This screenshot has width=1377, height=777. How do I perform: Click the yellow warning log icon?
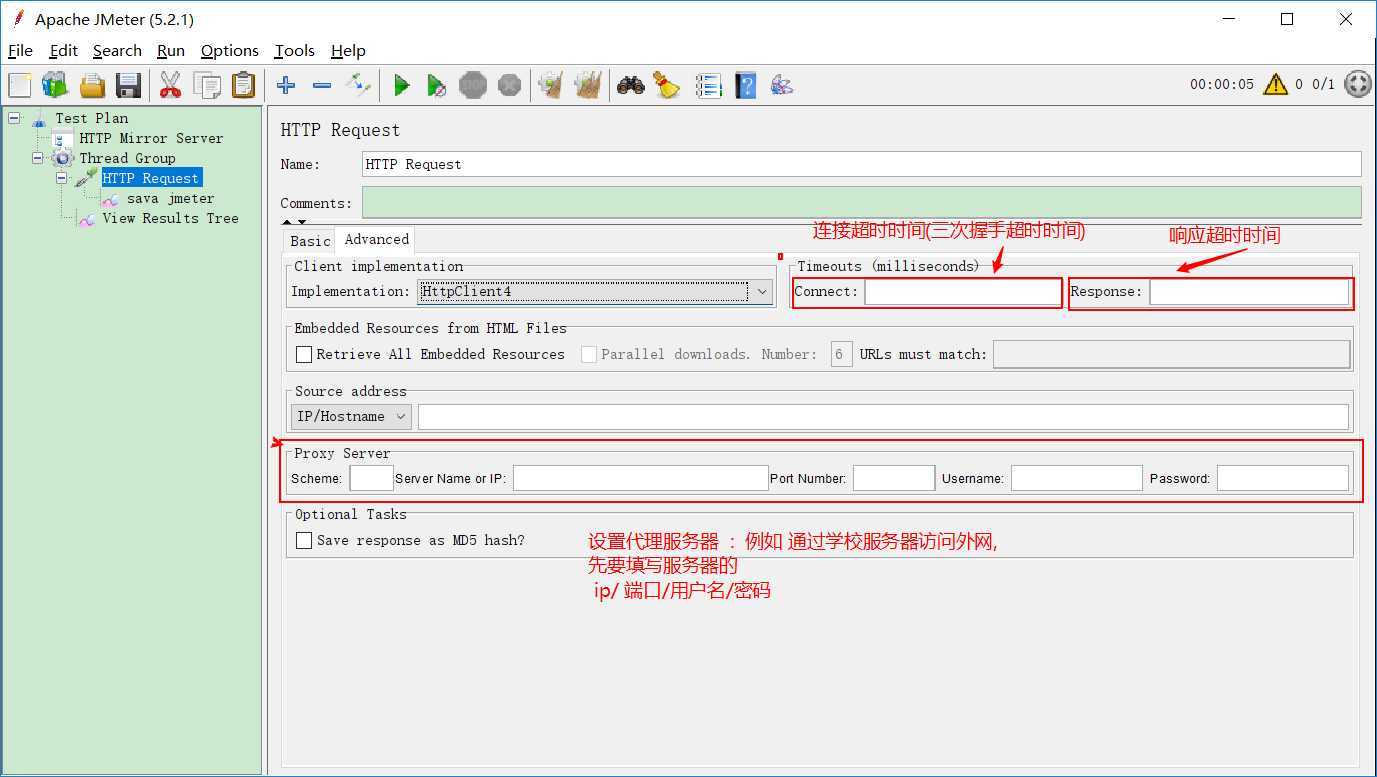point(1275,84)
